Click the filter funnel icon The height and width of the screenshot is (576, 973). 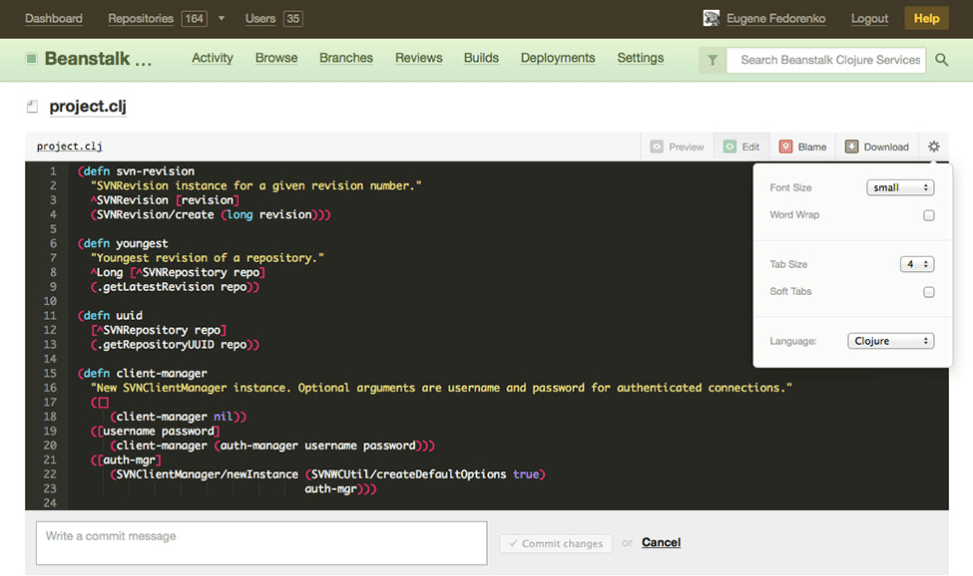pos(712,60)
